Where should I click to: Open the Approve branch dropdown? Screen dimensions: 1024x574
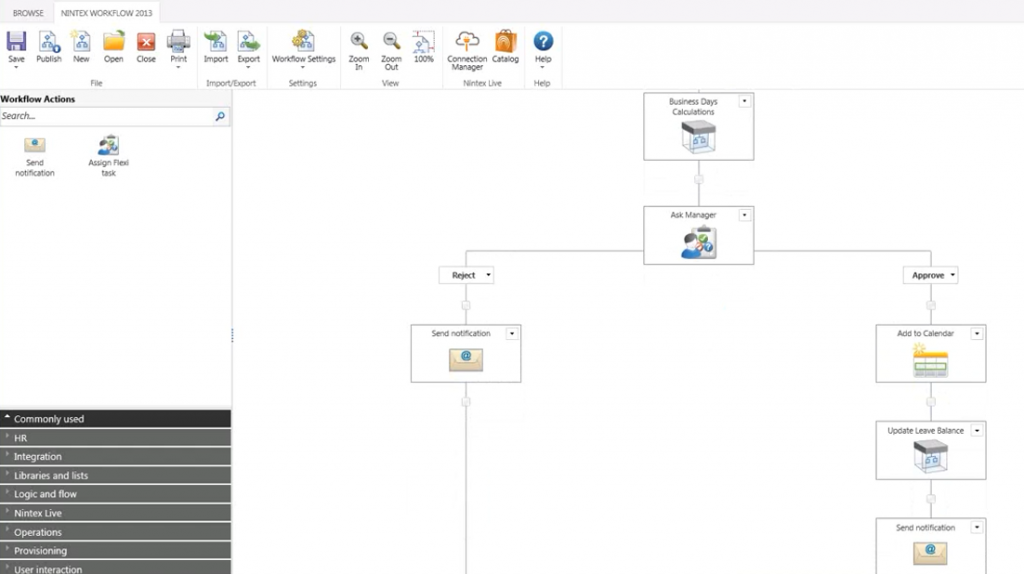pos(953,275)
